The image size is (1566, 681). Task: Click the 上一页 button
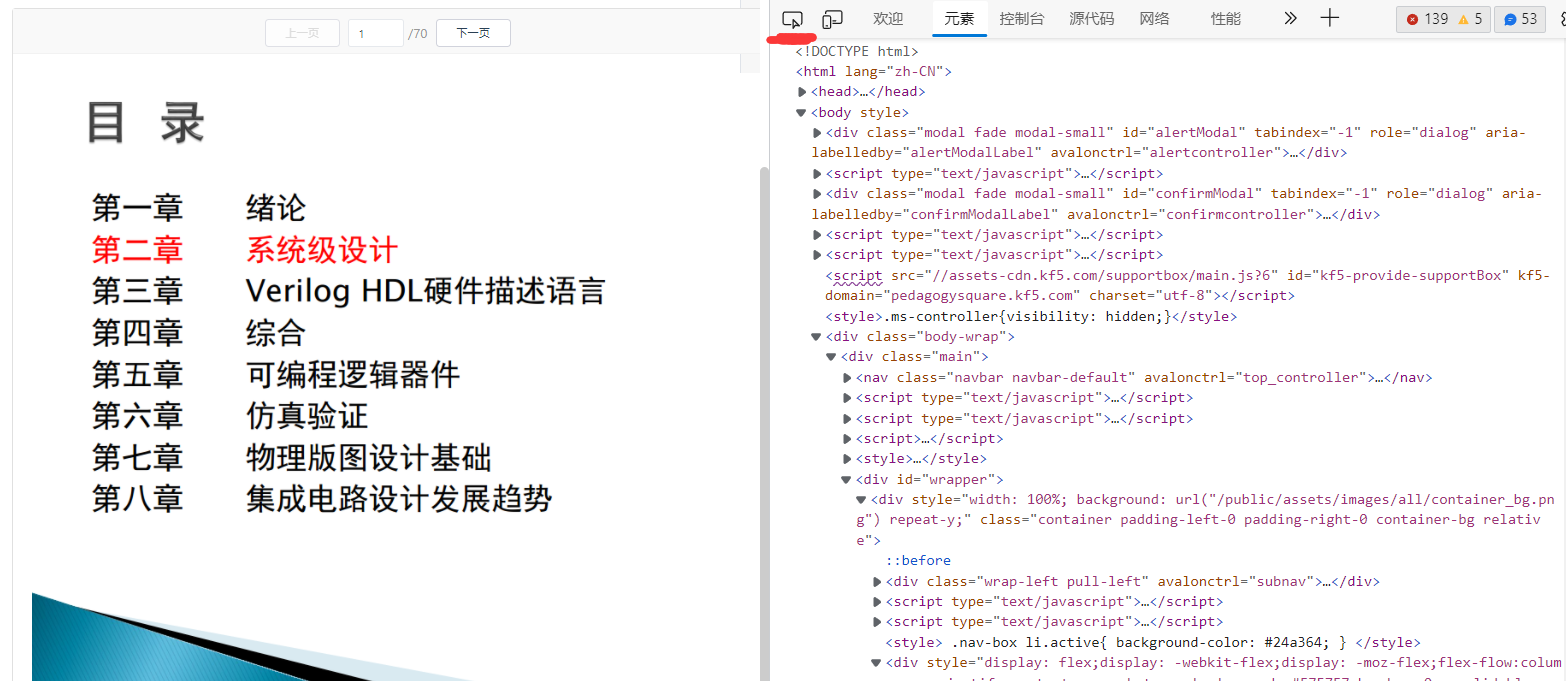[x=302, y=33]
